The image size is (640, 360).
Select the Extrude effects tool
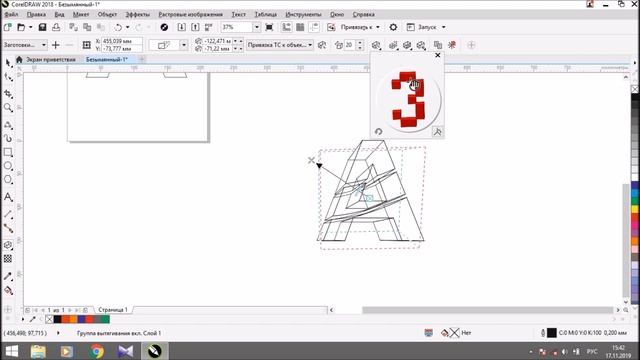tap(8, 245)
